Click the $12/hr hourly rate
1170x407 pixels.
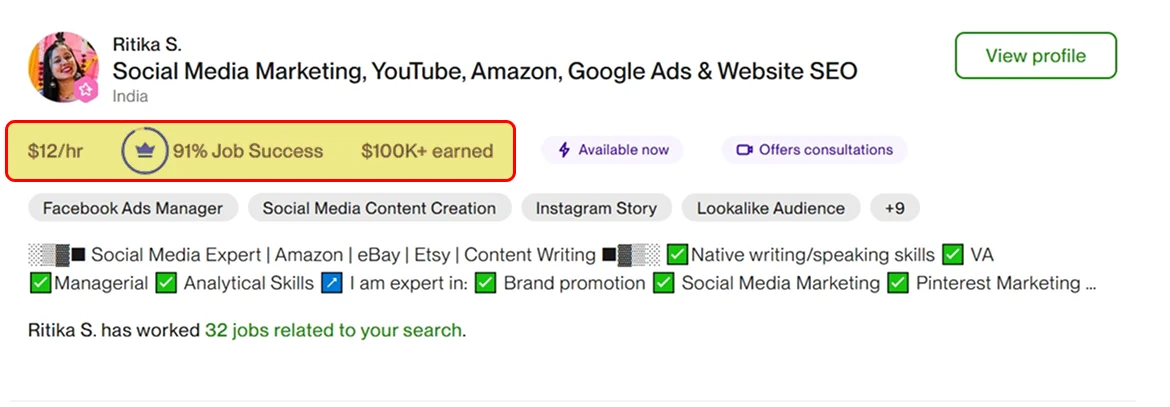(55, 151)
